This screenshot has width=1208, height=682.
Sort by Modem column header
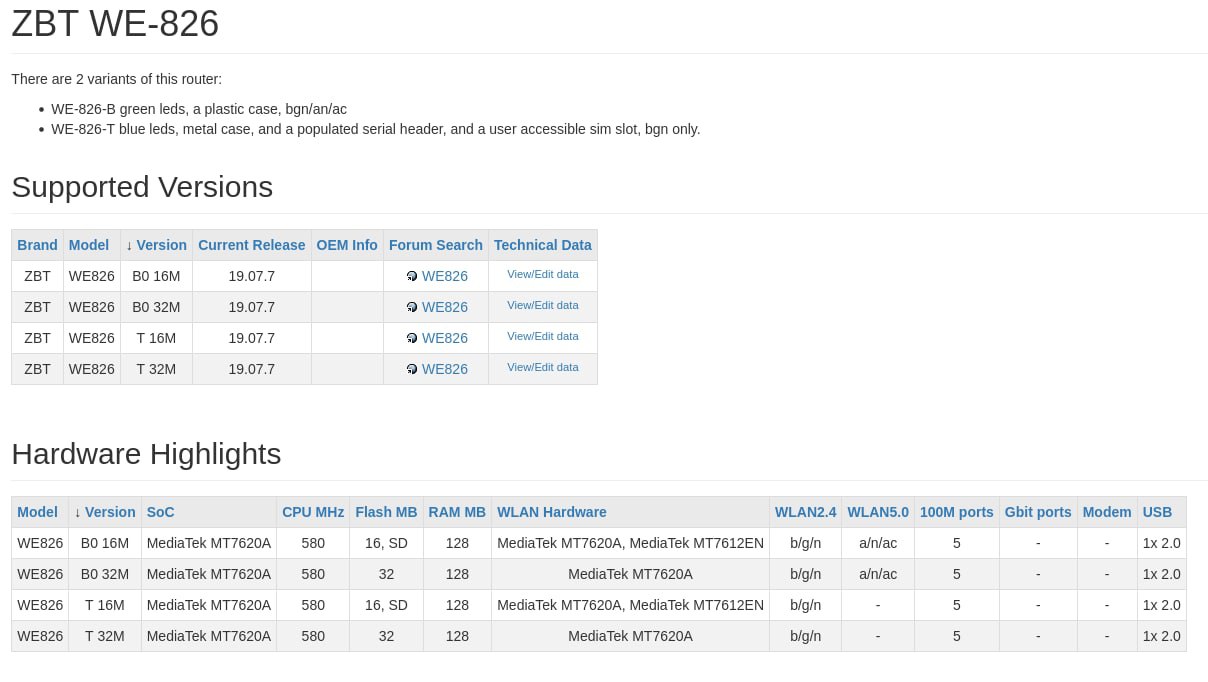tap(1107, 512)
